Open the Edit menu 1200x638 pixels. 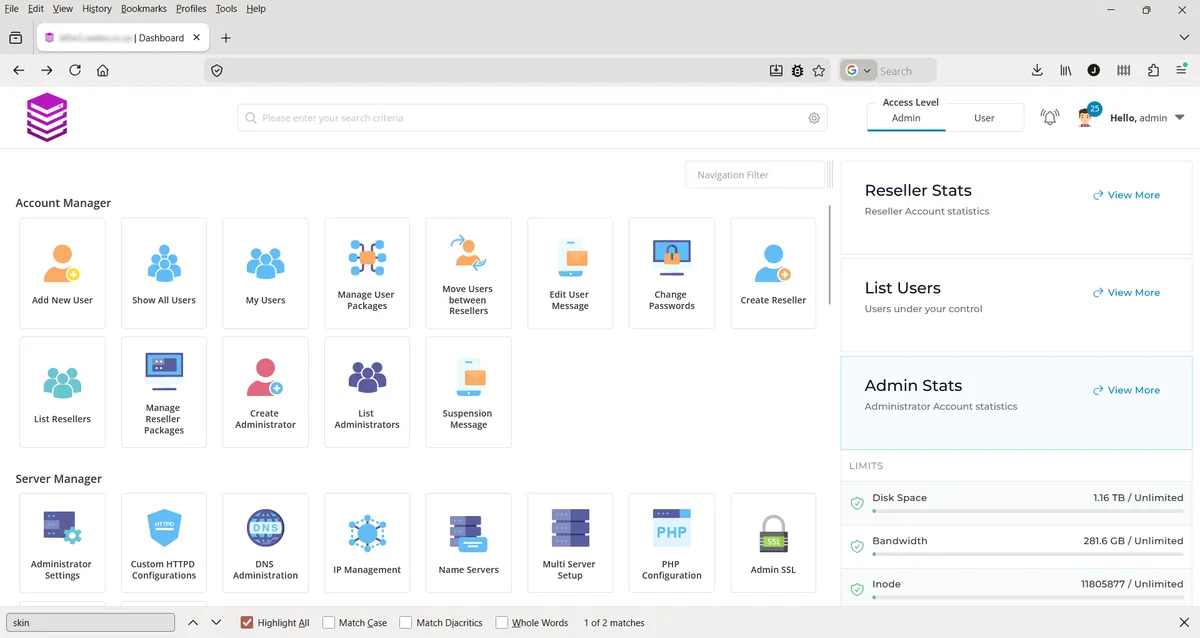(36, 9)
